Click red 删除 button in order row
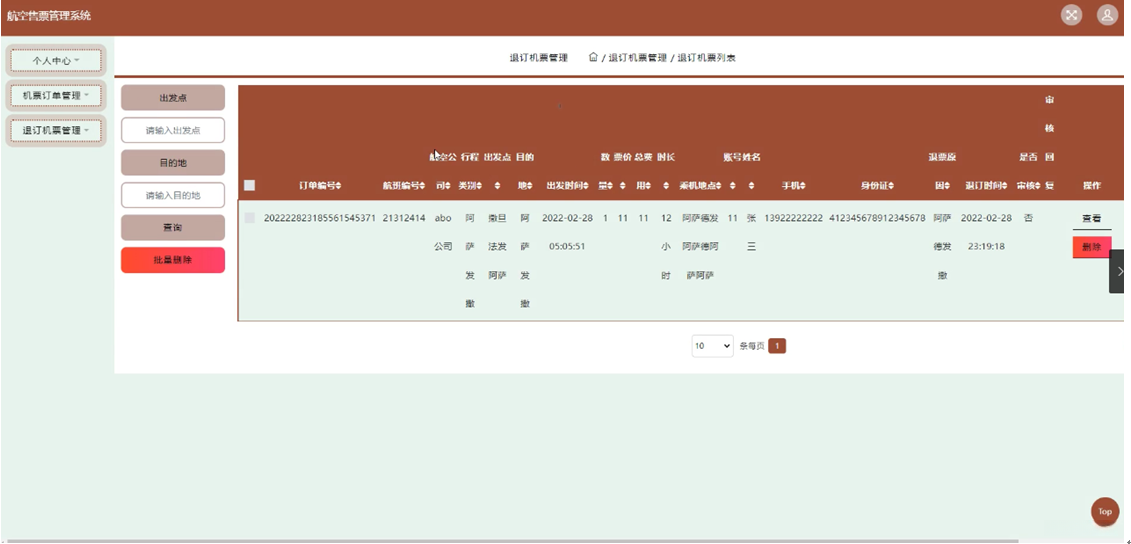This screenshot has width=1131, height=544. 1092,247
